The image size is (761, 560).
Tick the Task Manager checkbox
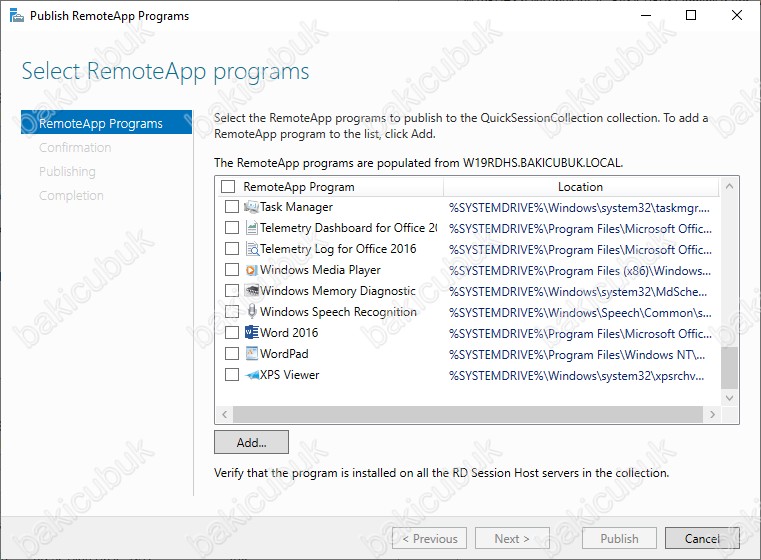pos(232,207)
